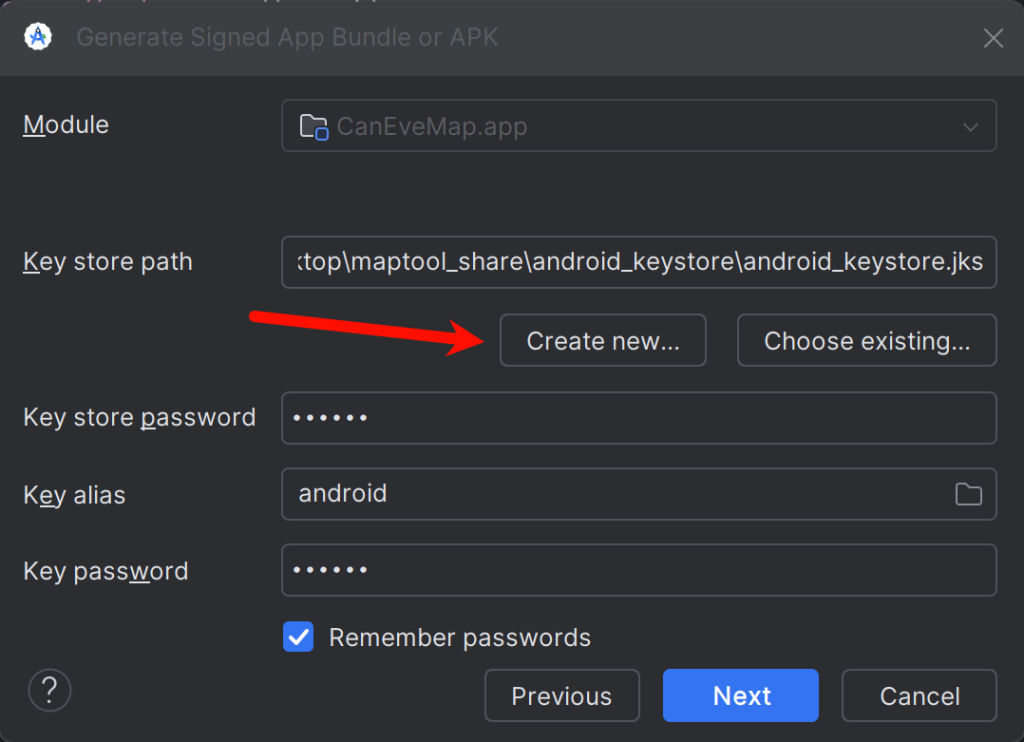Click the Remember passwords label text
This screenshot has height=742, width=1024.
(460, 637)
